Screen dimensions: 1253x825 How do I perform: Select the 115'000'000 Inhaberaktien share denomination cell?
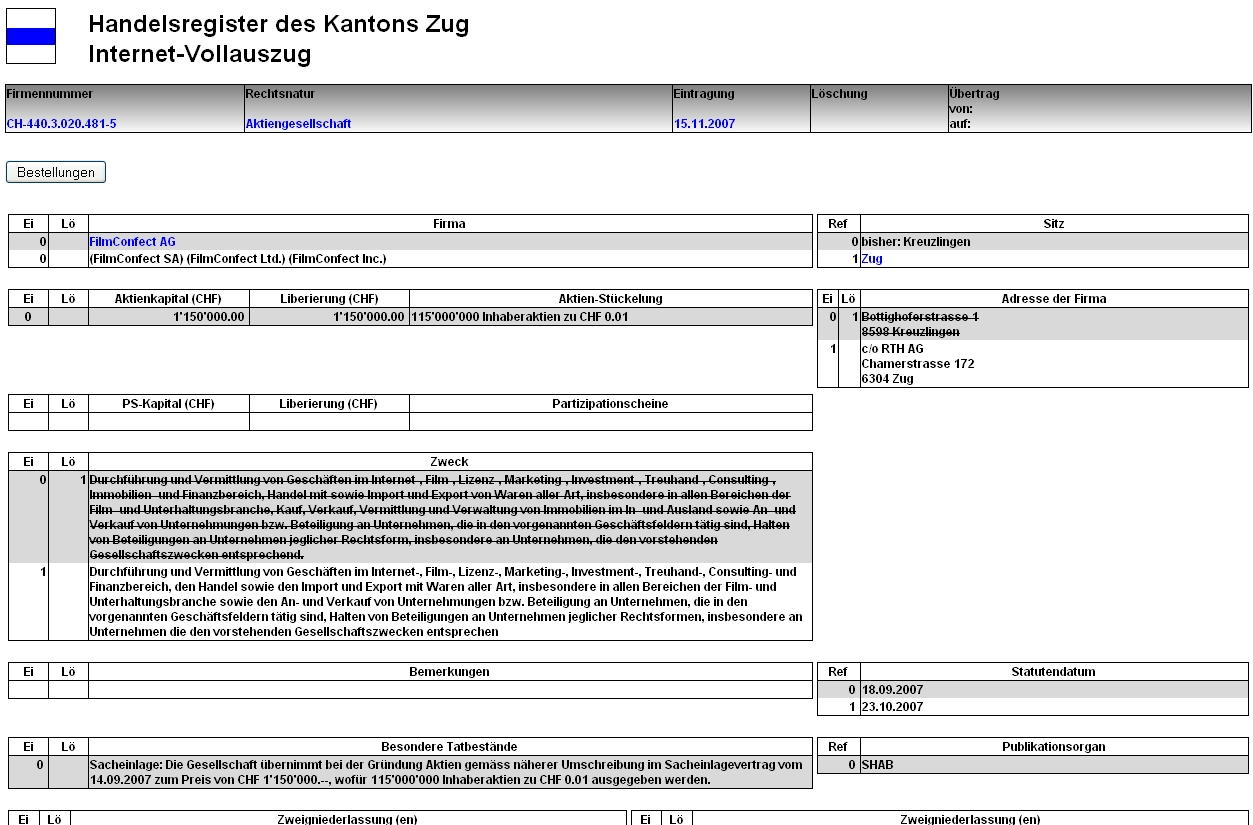coord(520,317)
